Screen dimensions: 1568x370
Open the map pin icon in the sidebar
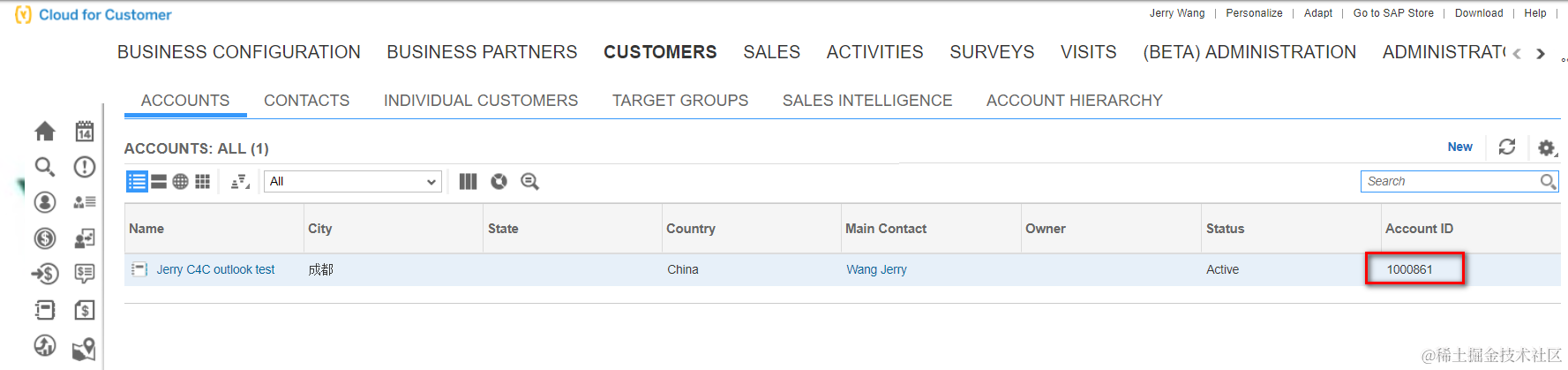click(85, 349)
